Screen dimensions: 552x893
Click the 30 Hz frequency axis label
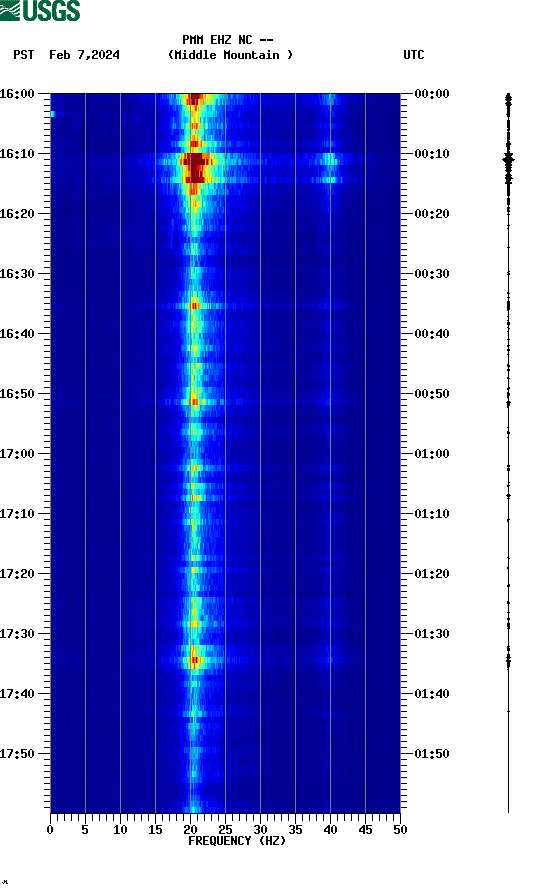tap(260, 830)
